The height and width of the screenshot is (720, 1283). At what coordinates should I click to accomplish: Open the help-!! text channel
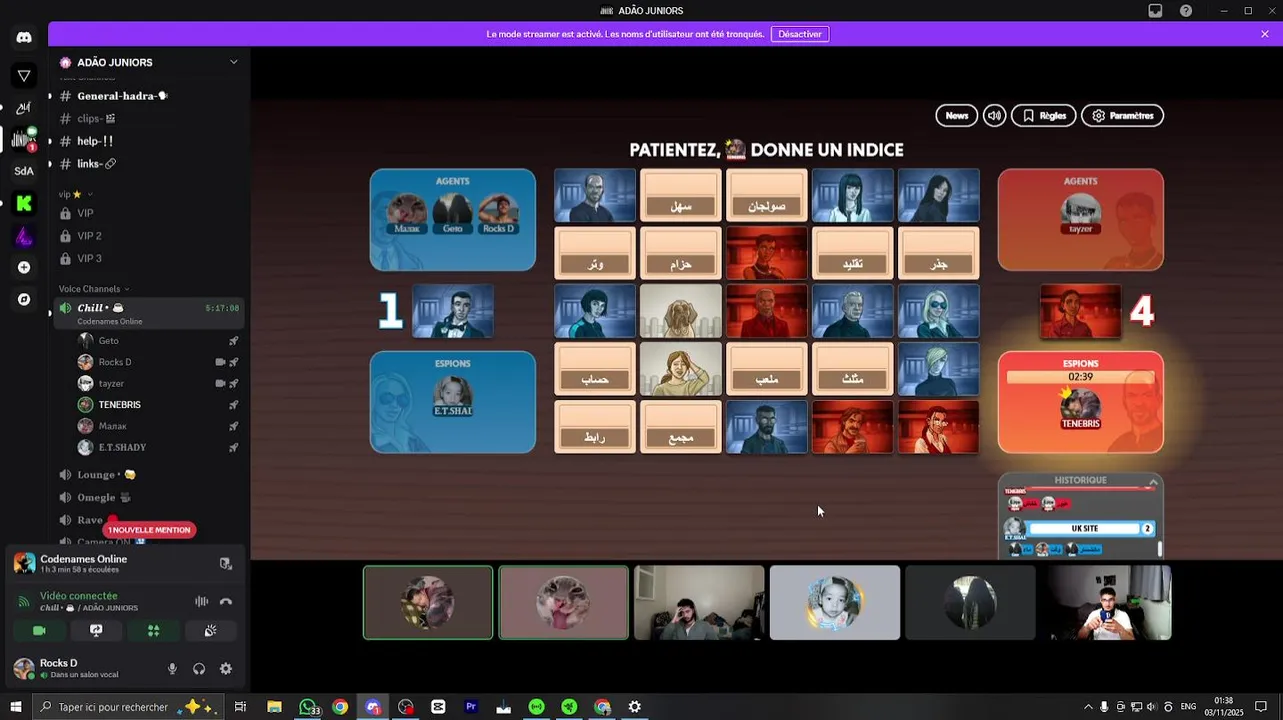click(150, 141)
